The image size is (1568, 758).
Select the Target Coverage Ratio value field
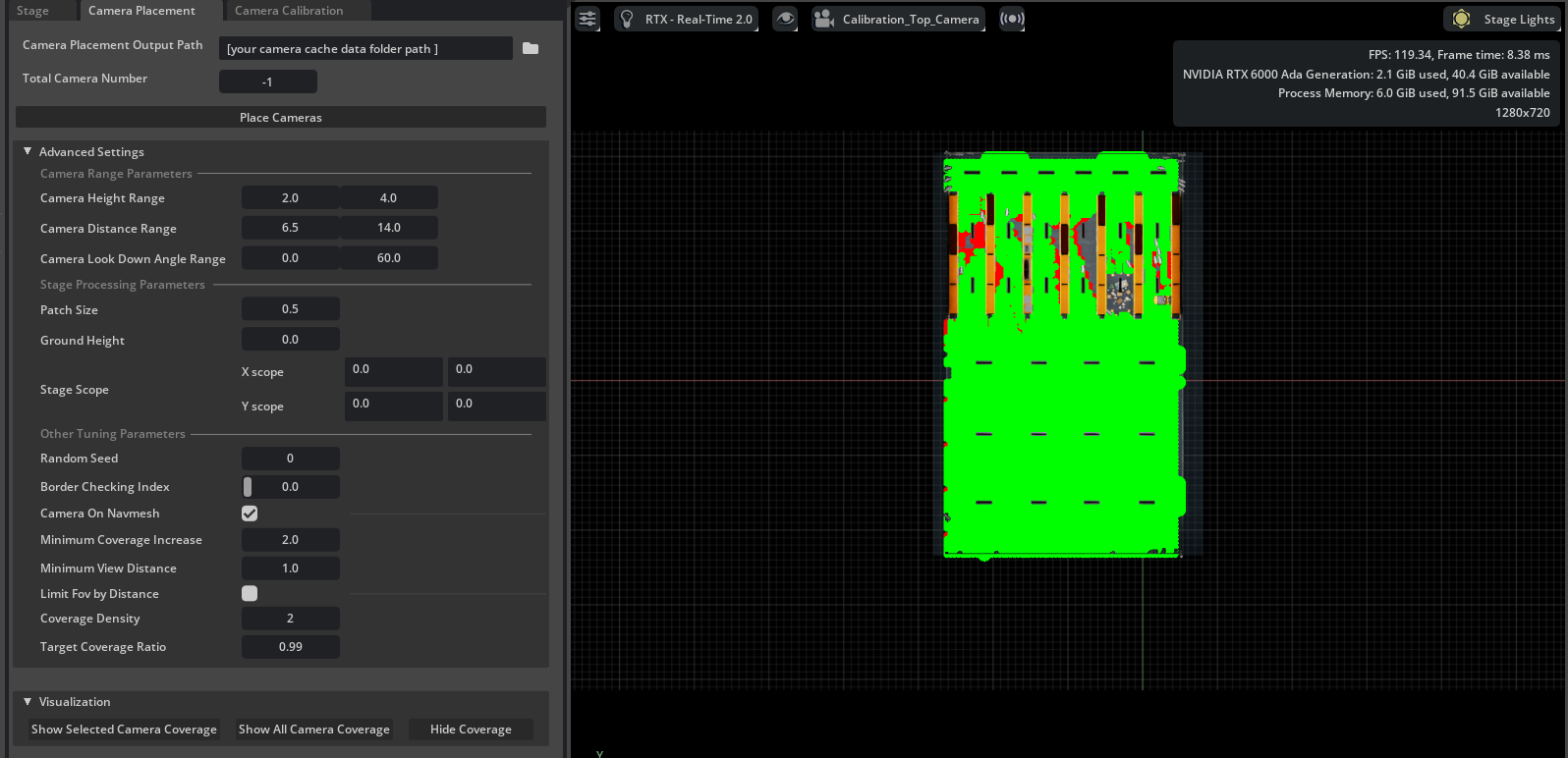pos(290,647)
